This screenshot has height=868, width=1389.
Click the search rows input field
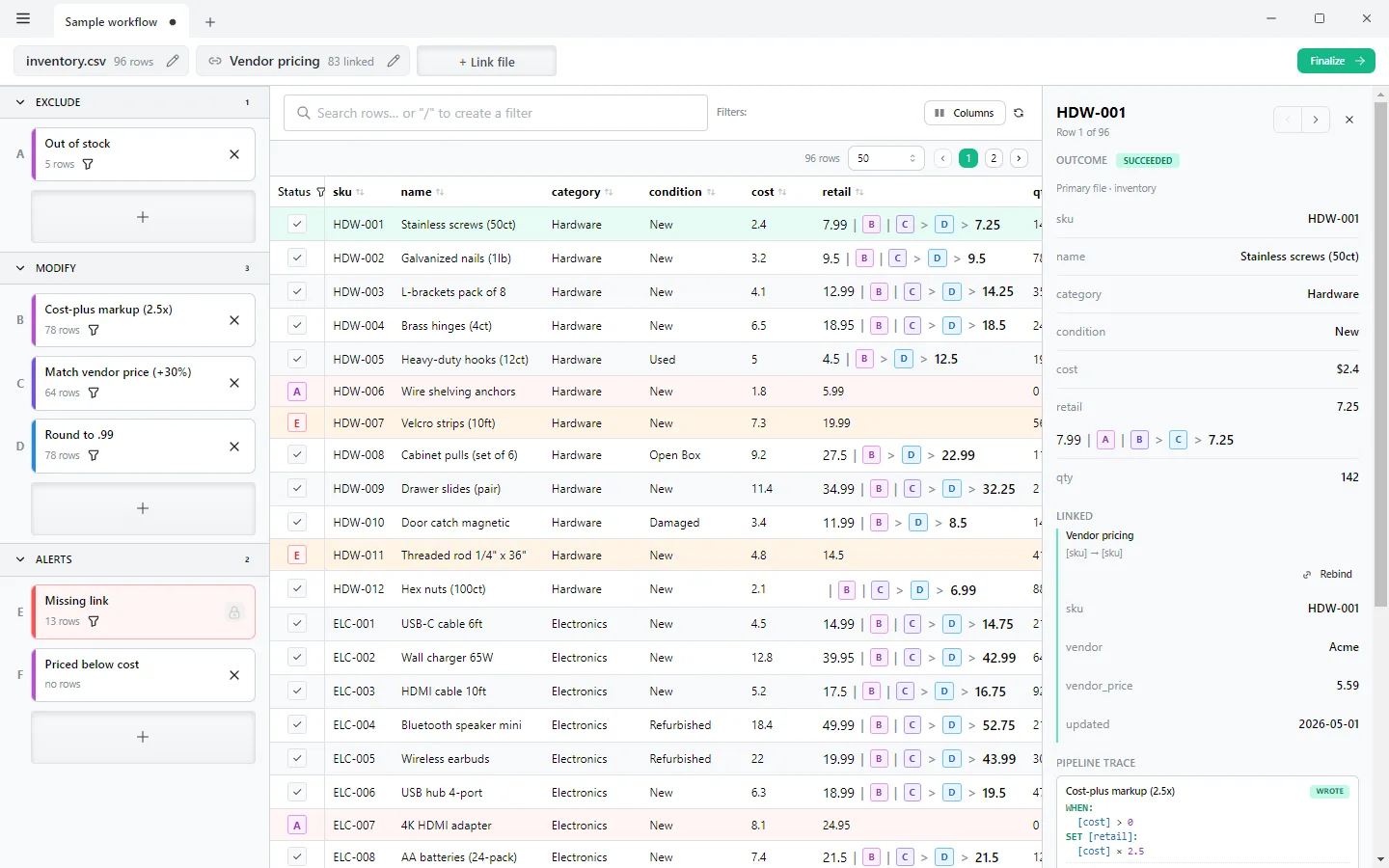496,113
